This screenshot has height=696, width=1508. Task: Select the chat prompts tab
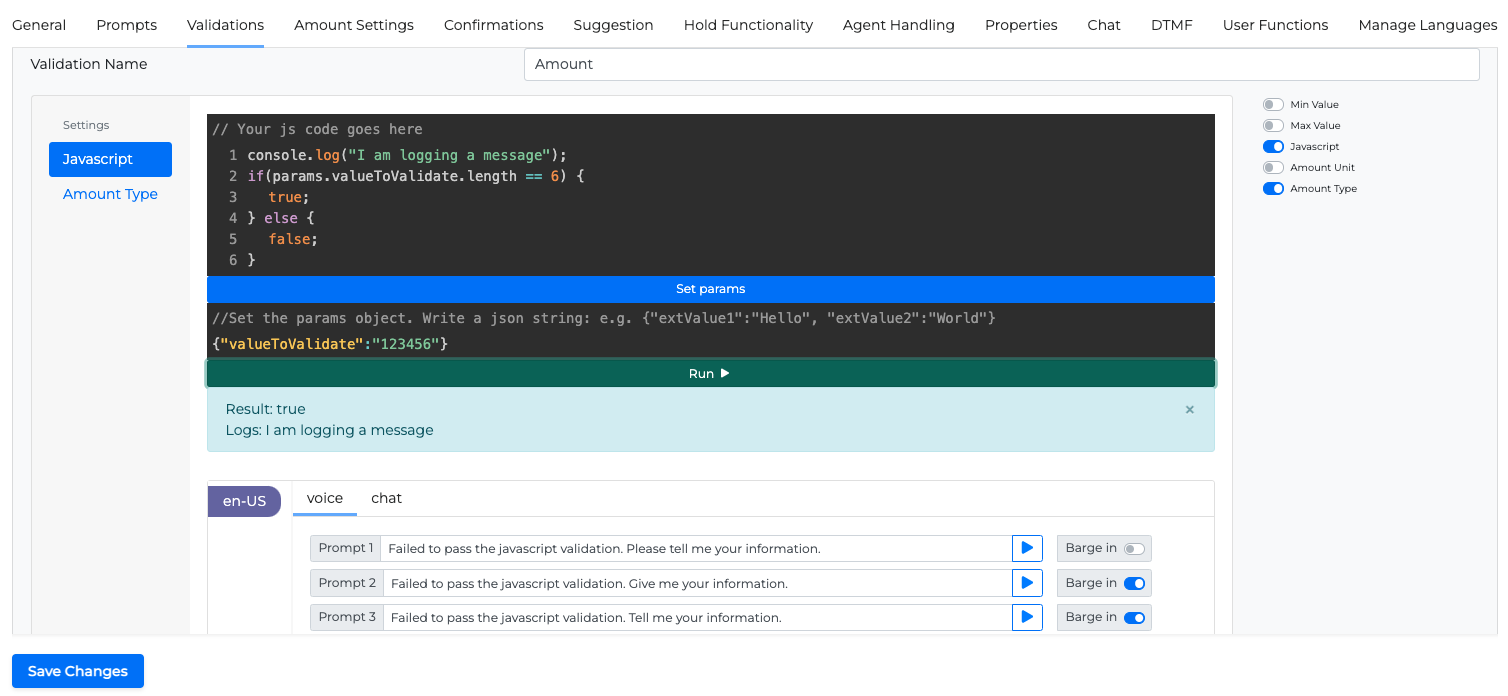pyautogui.click(x=386, y=498)
